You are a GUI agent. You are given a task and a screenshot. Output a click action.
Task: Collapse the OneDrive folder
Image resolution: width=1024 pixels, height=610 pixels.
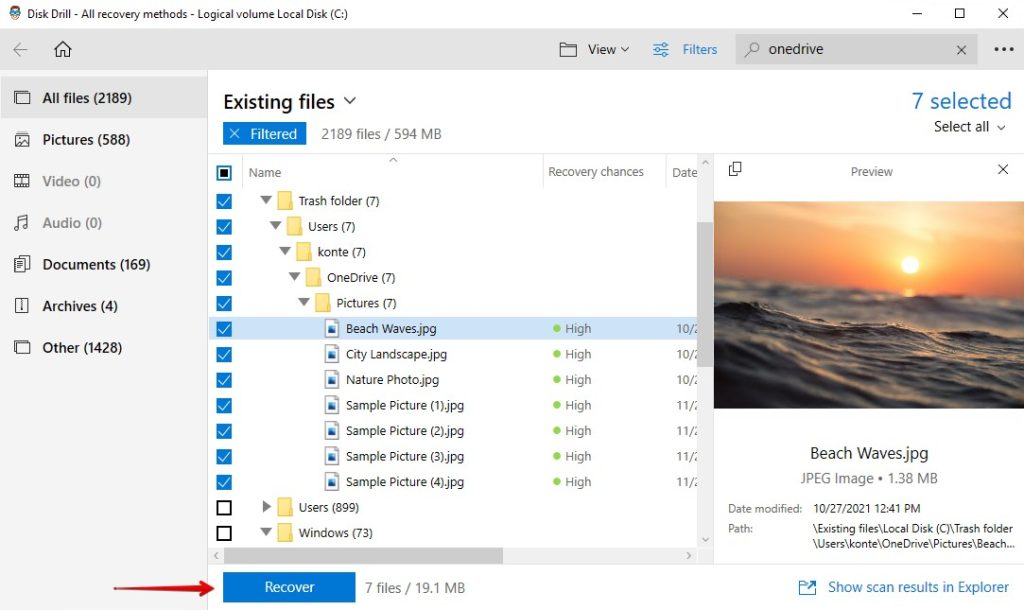tap(293, 277)
